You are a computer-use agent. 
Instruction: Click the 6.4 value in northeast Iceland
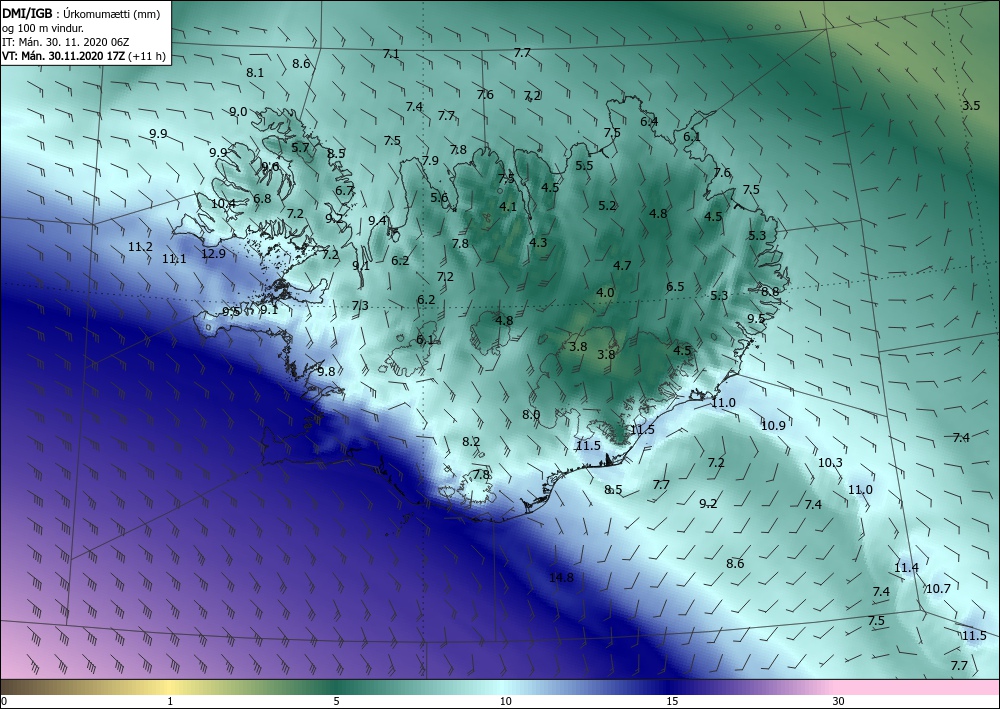(649, 121)
